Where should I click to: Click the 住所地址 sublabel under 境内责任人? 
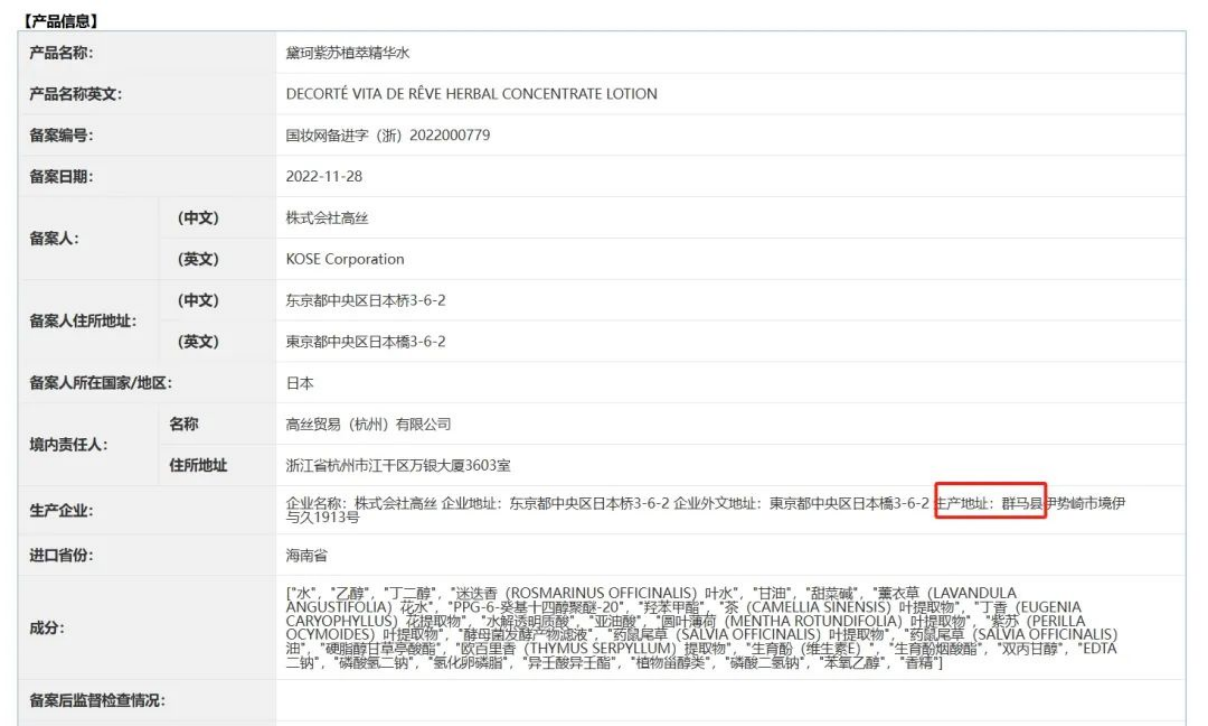tap(198, 465)
